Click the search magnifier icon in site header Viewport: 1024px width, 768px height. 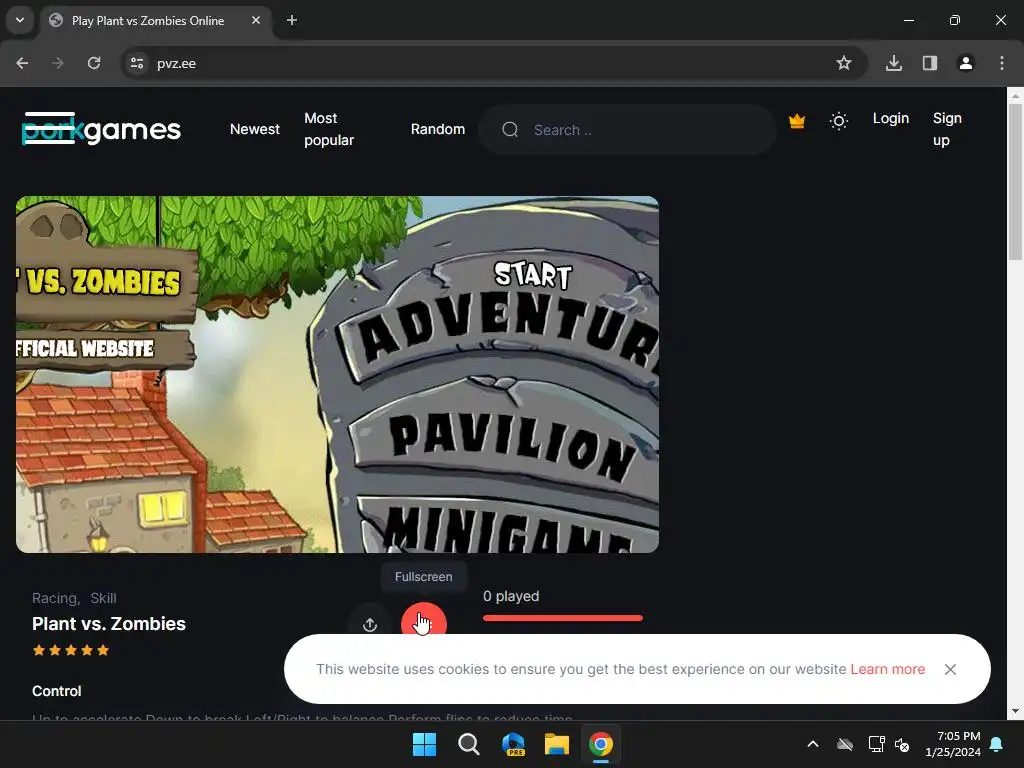510,130
